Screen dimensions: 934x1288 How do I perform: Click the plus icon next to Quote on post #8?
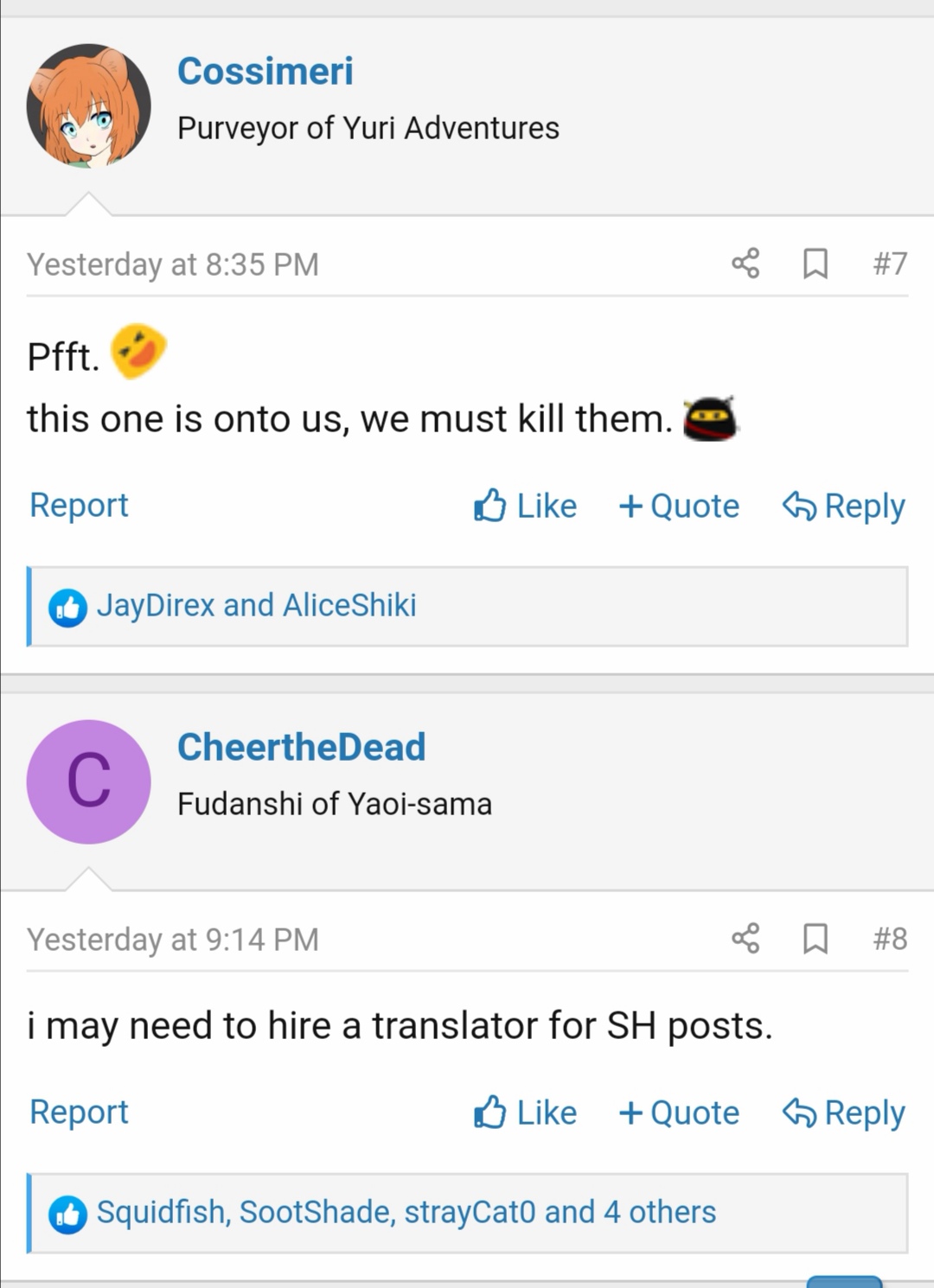tap(630, 1113)
